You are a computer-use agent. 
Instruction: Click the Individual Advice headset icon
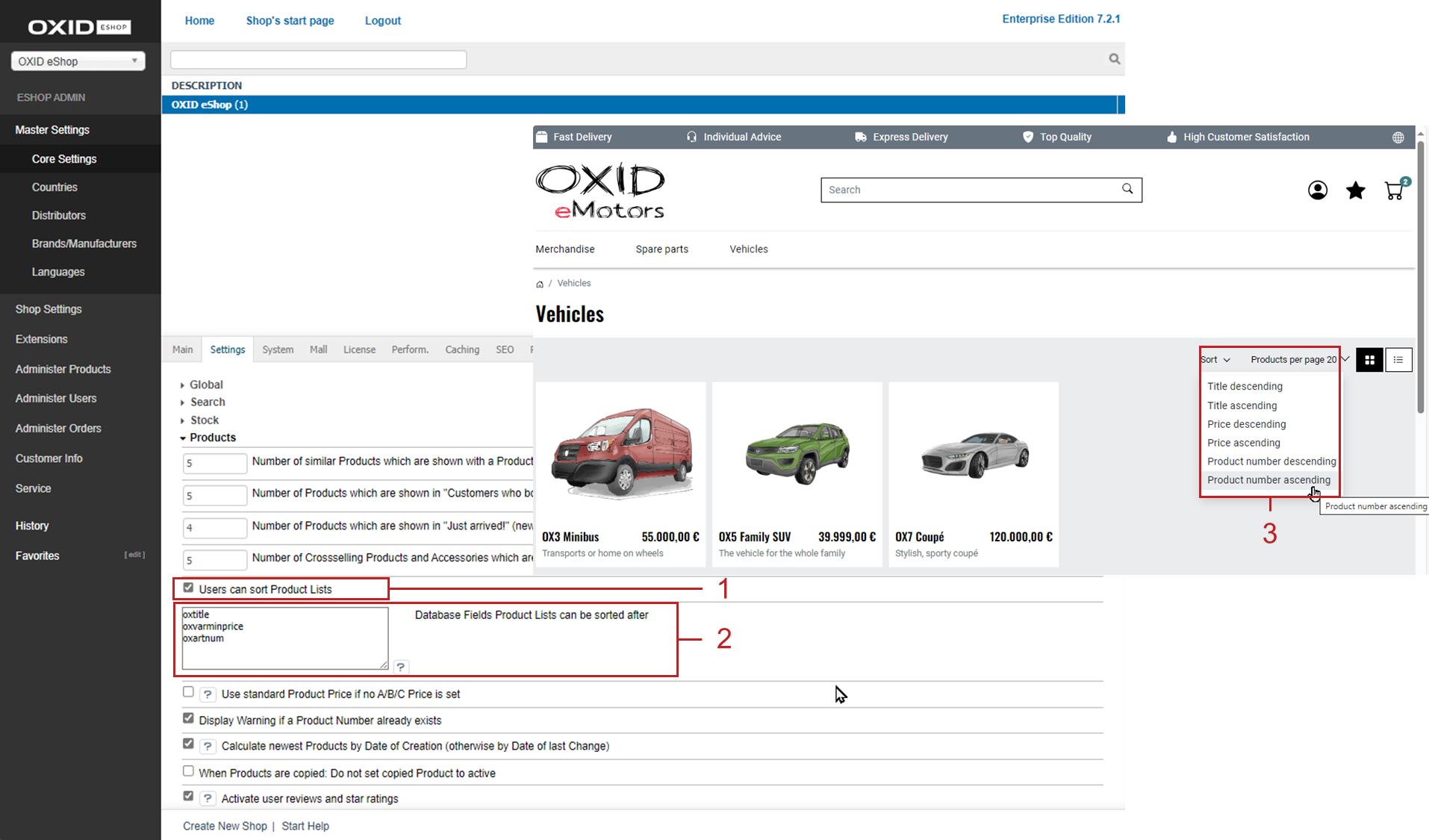[691, 137]
